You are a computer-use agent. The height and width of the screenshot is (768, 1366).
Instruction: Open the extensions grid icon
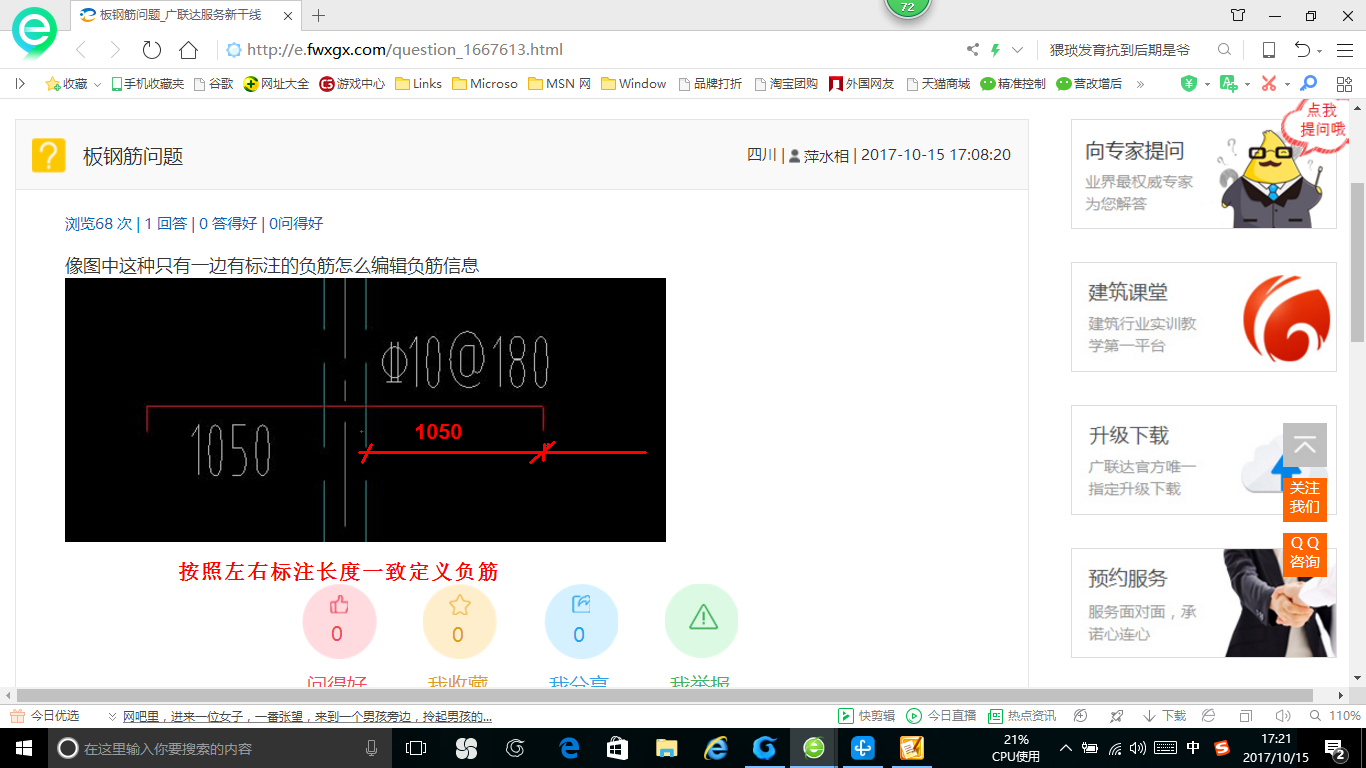[1343, 84]
